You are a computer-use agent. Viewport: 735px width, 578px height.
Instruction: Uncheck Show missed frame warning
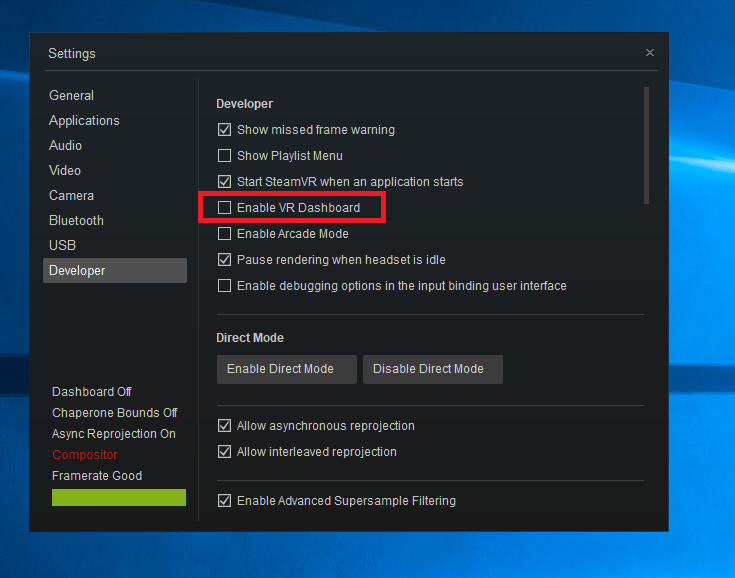(225, 130)
